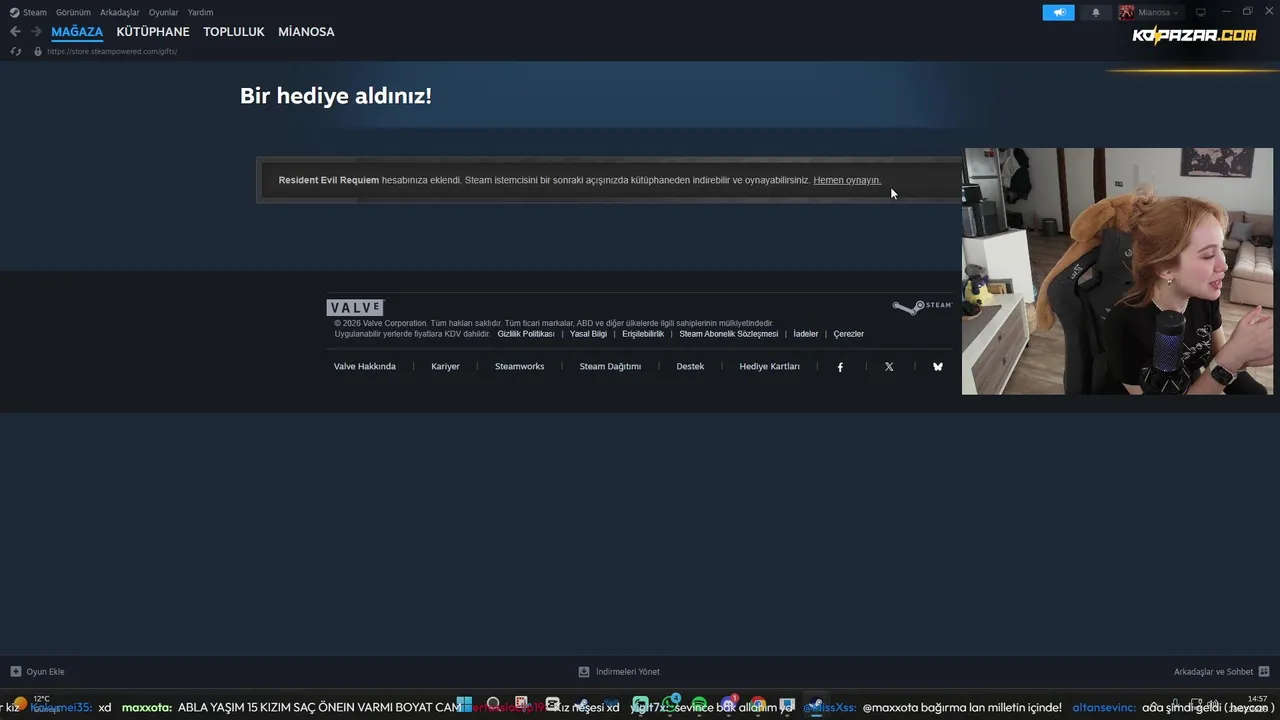Switch to Big Picture mode icon

(1201, 12)
